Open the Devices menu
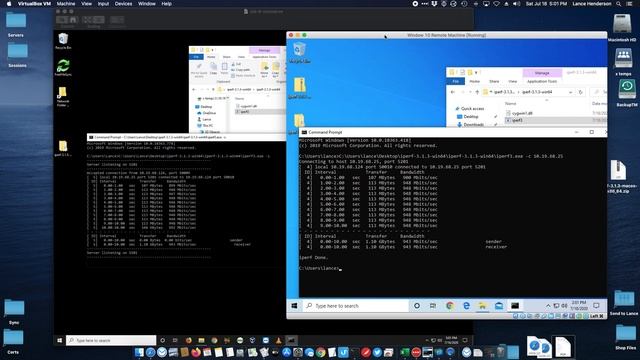The height and width of the screenshot is (360, 640). coord(123,4)
